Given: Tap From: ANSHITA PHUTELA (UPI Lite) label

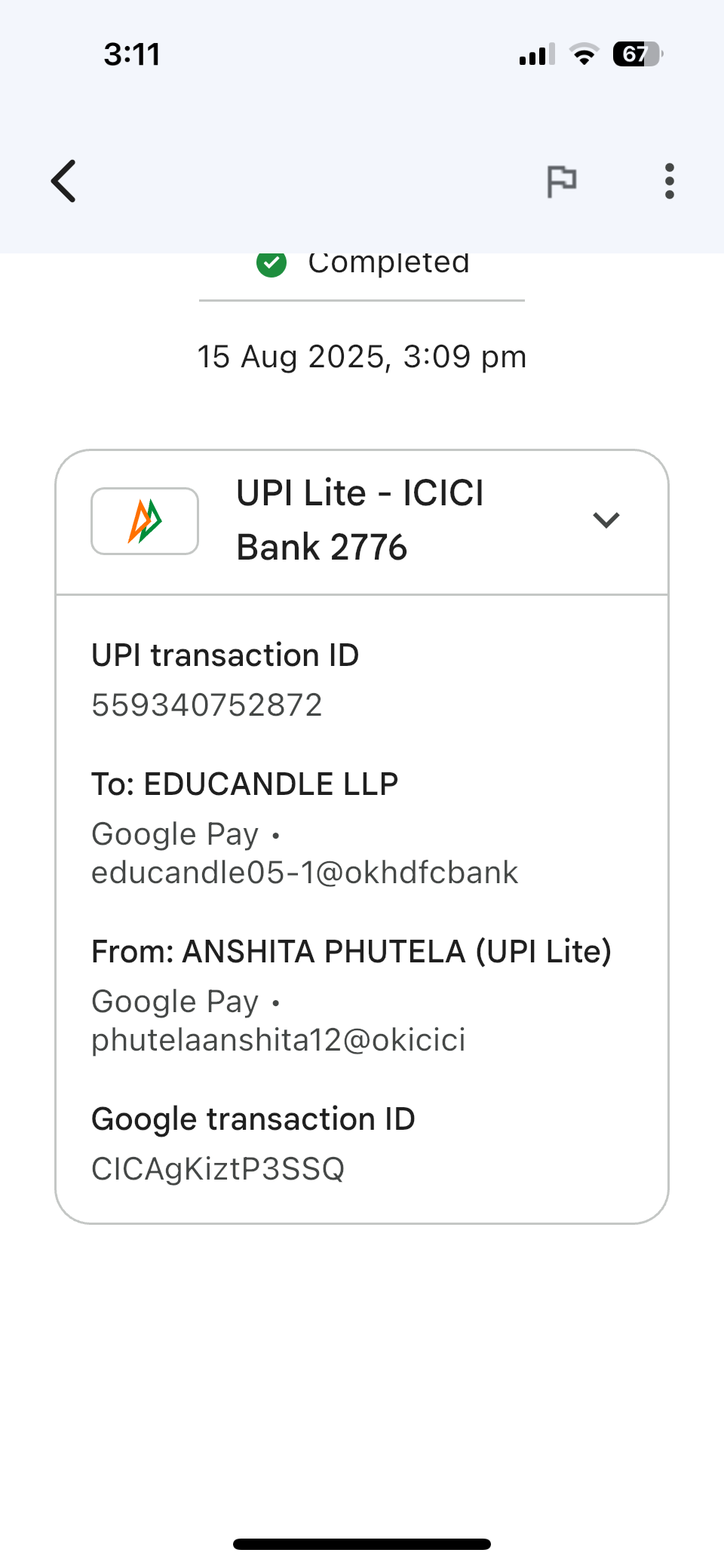Looking at the screenshot, I should 351,952.
